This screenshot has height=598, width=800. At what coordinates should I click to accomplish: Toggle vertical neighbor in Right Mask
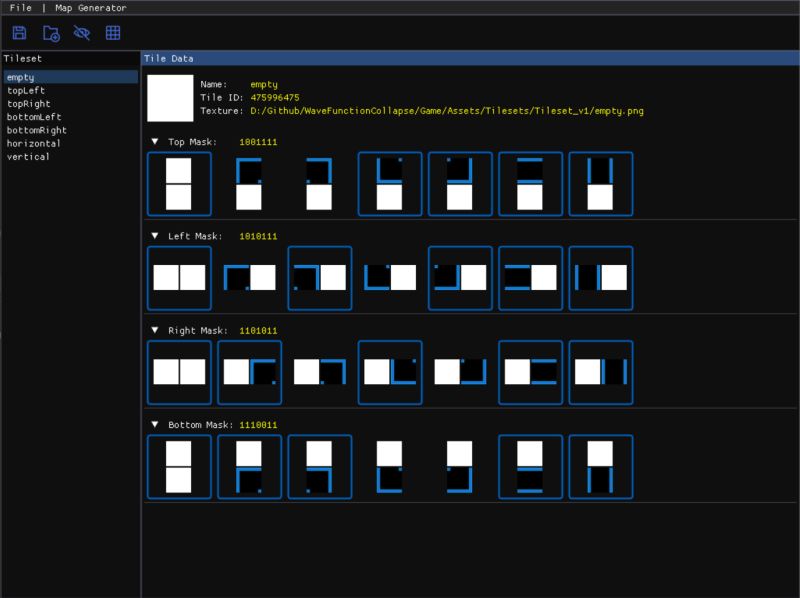pos(601,372)
